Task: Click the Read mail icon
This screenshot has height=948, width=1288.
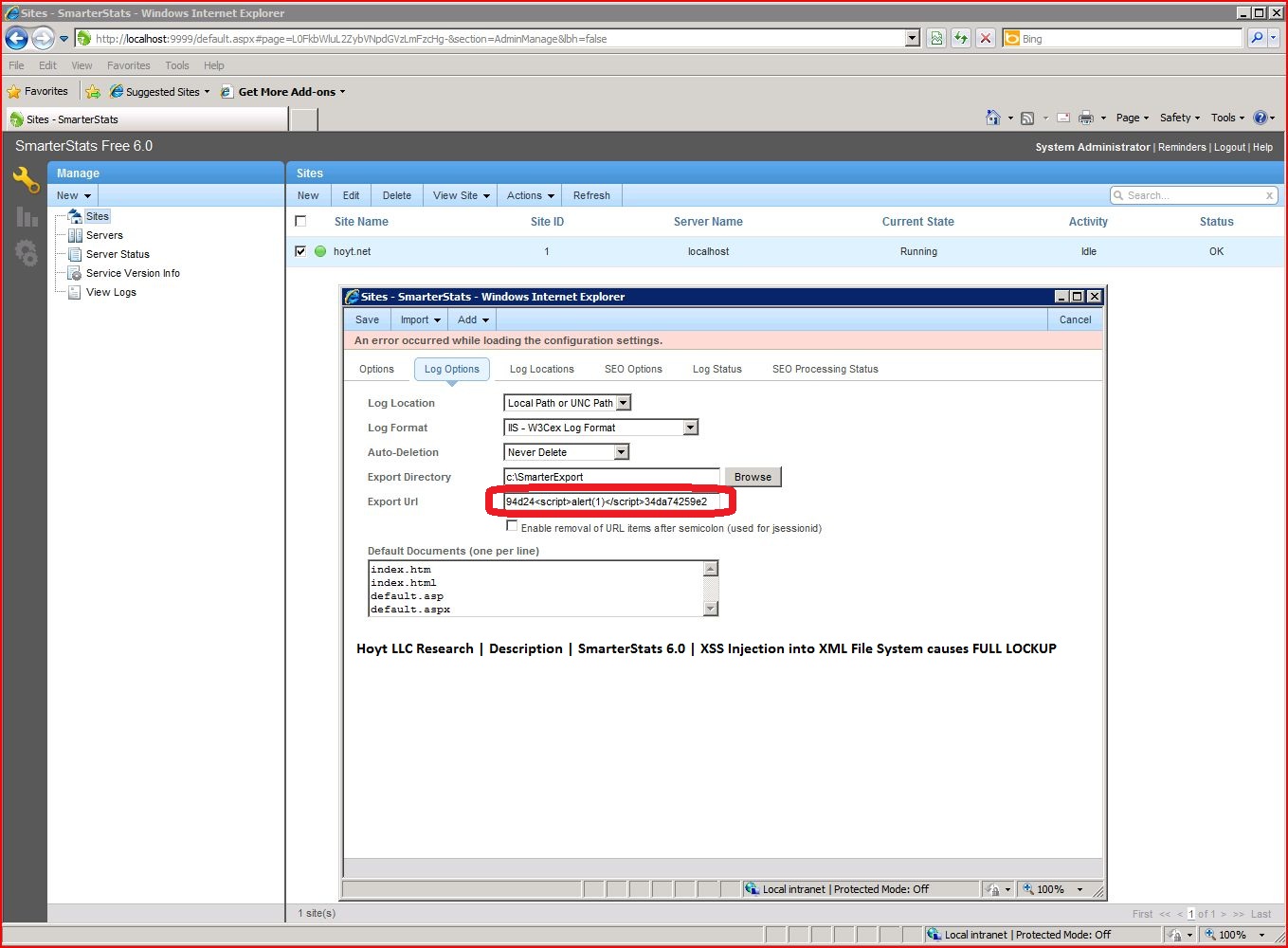Action: pyautogui.click(x=1063, y=118)
